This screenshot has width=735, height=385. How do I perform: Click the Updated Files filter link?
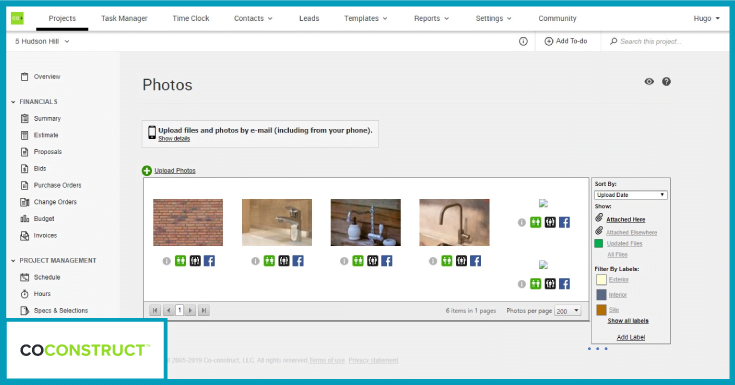(x=624, y=243)
